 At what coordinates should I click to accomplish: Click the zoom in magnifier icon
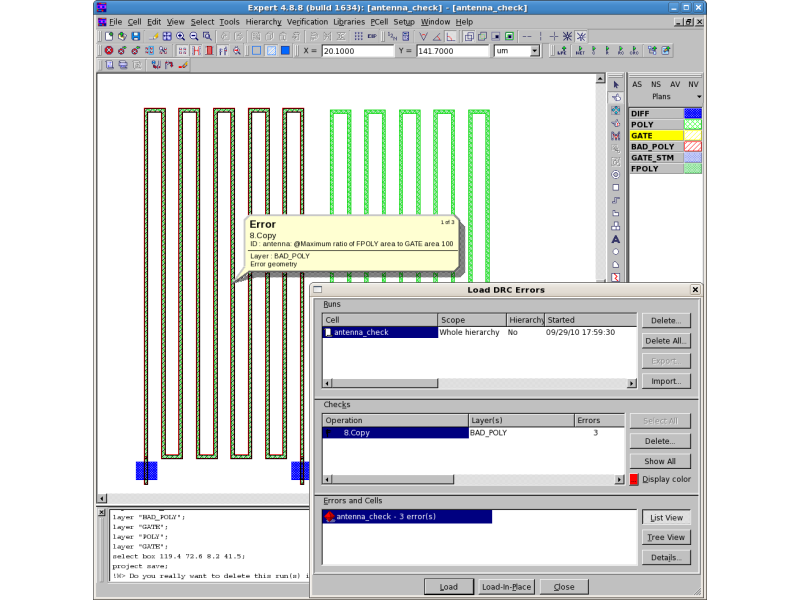click(181, 36)
